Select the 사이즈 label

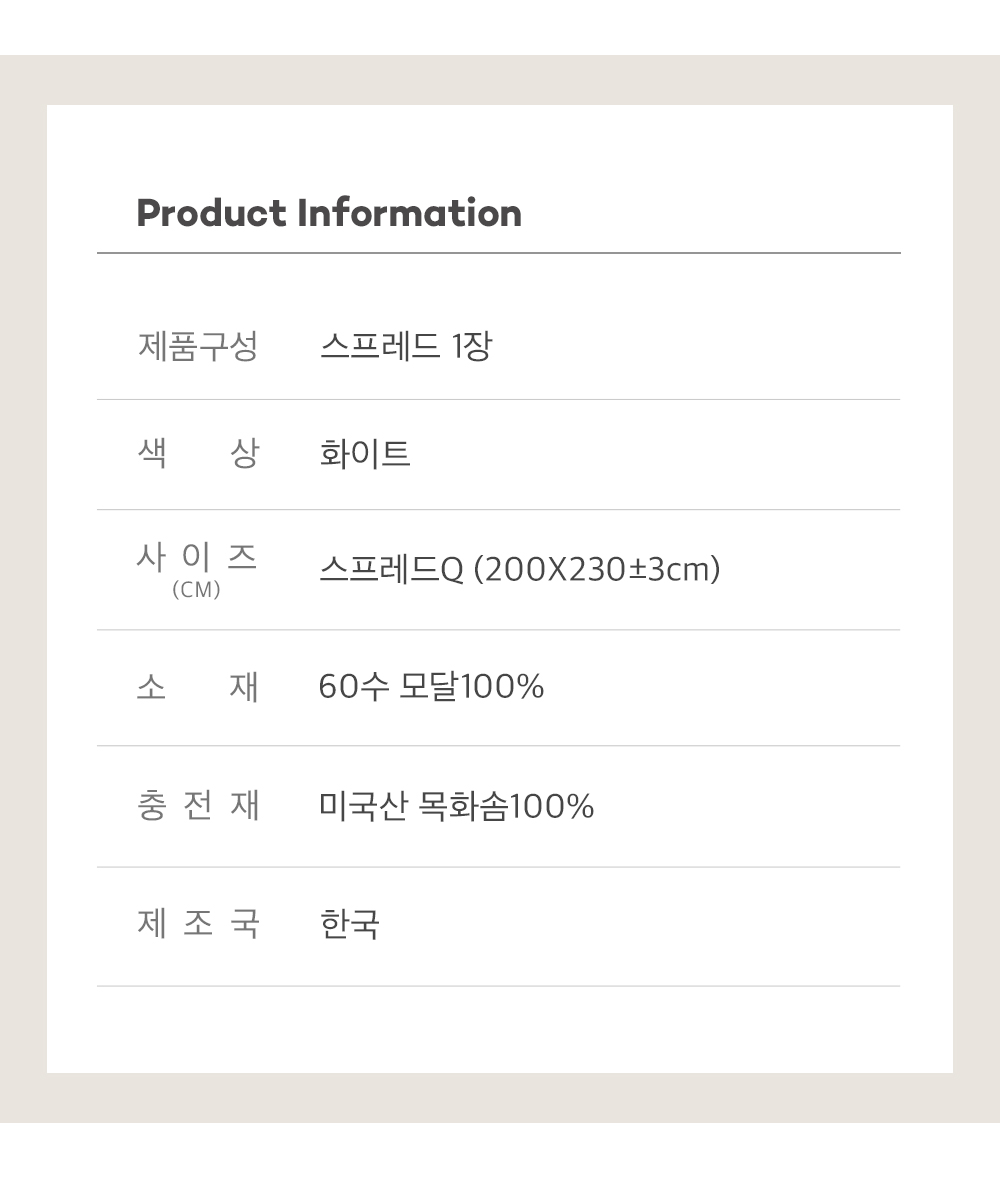click(x=197, y=557)
